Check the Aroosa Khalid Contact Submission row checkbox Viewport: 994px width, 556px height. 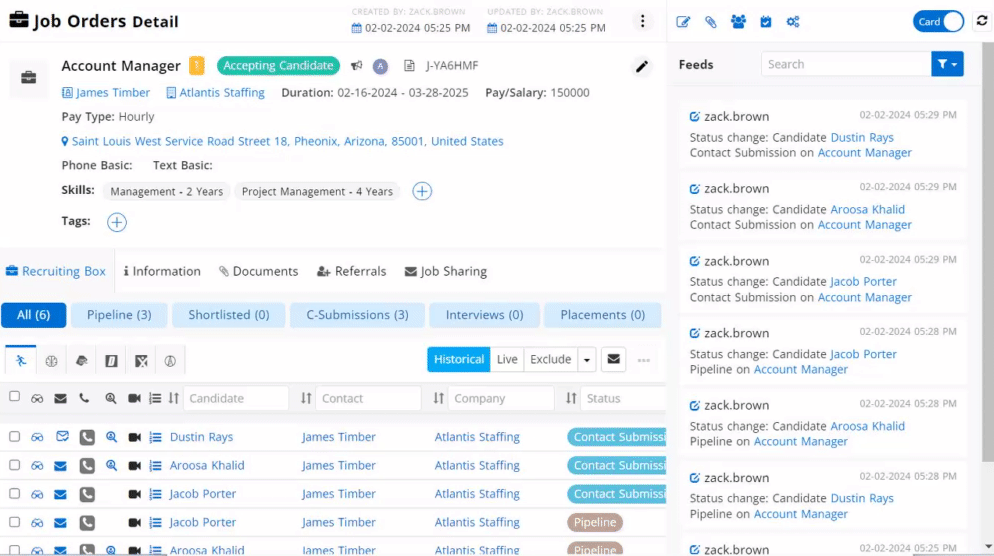click(14, 465)
